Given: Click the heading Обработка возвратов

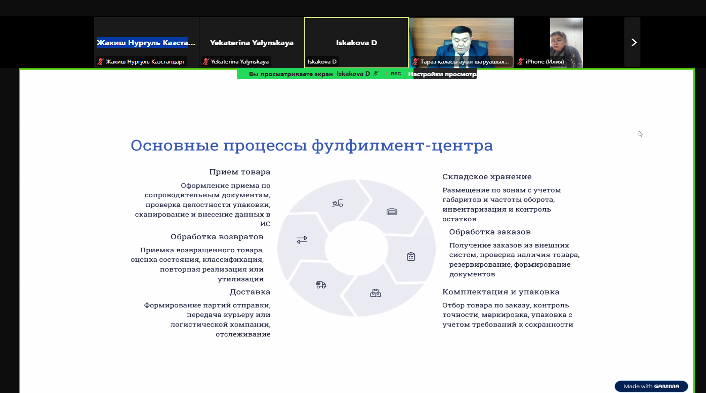Looking at the screenshot, I should click(x=217, y=237).
